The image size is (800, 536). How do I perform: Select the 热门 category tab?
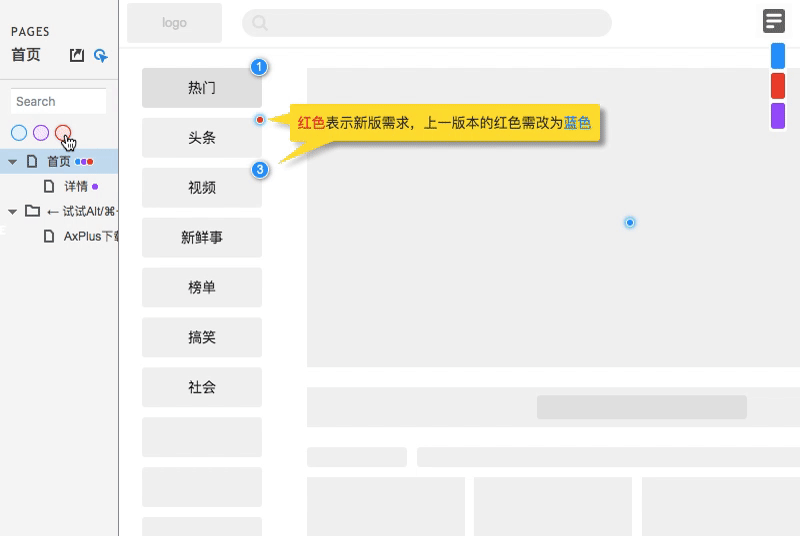point(202,88)
